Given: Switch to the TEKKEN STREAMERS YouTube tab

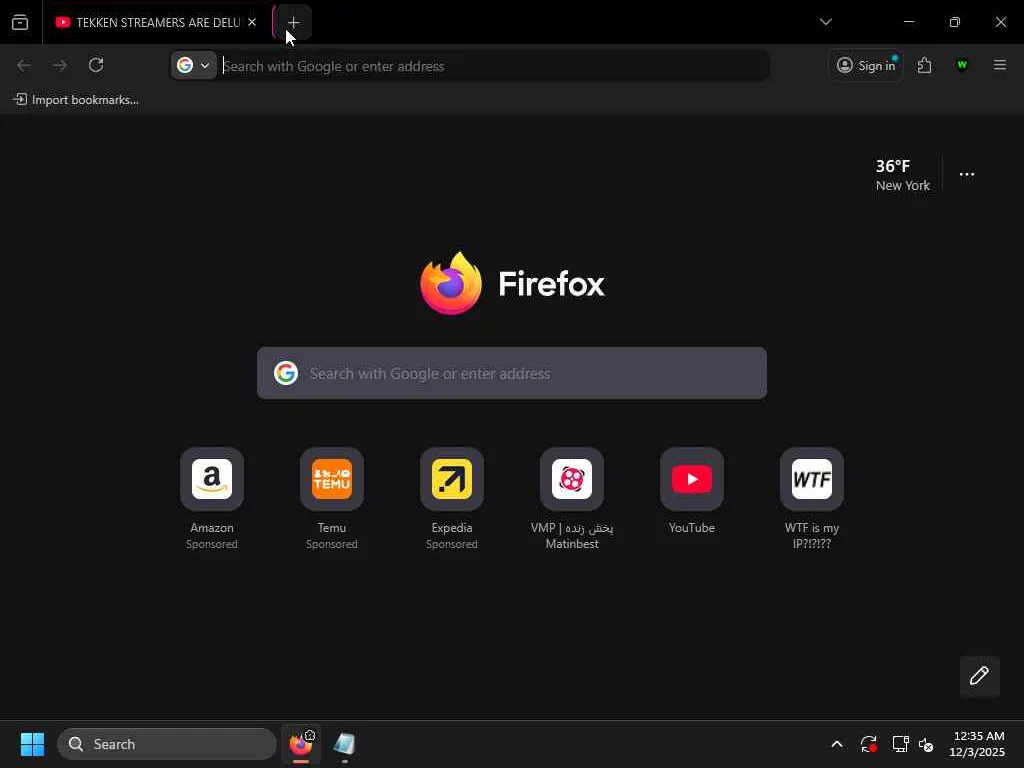Looking at the screenshot, I should pos(157,22).
